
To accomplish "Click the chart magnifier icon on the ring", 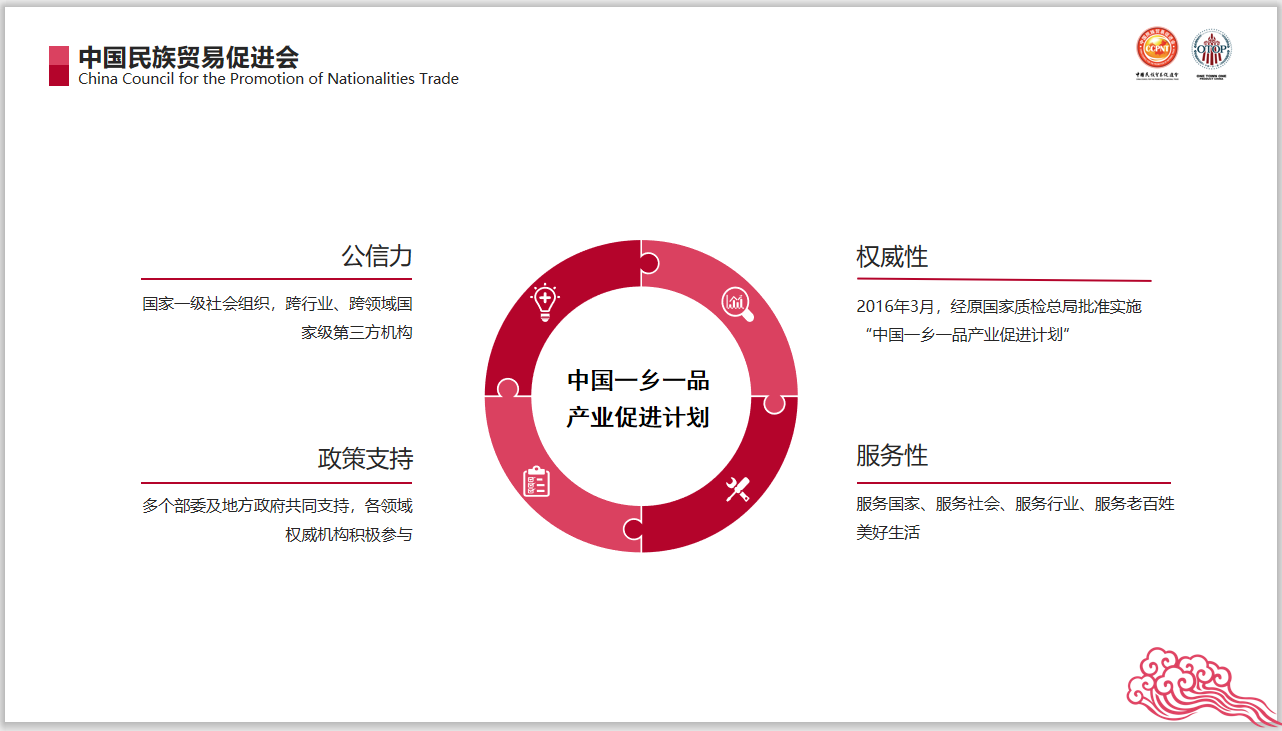I will pyautogui.click(x=737, y=302).
